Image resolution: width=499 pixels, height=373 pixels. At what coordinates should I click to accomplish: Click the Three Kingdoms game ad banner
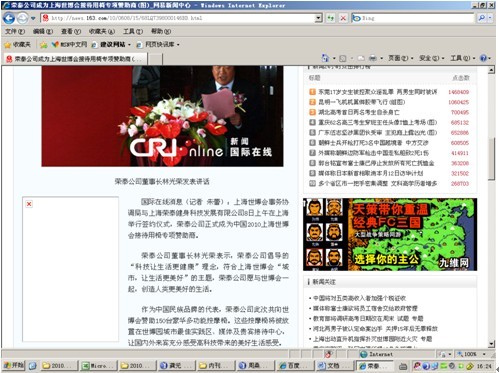[390, 234]
